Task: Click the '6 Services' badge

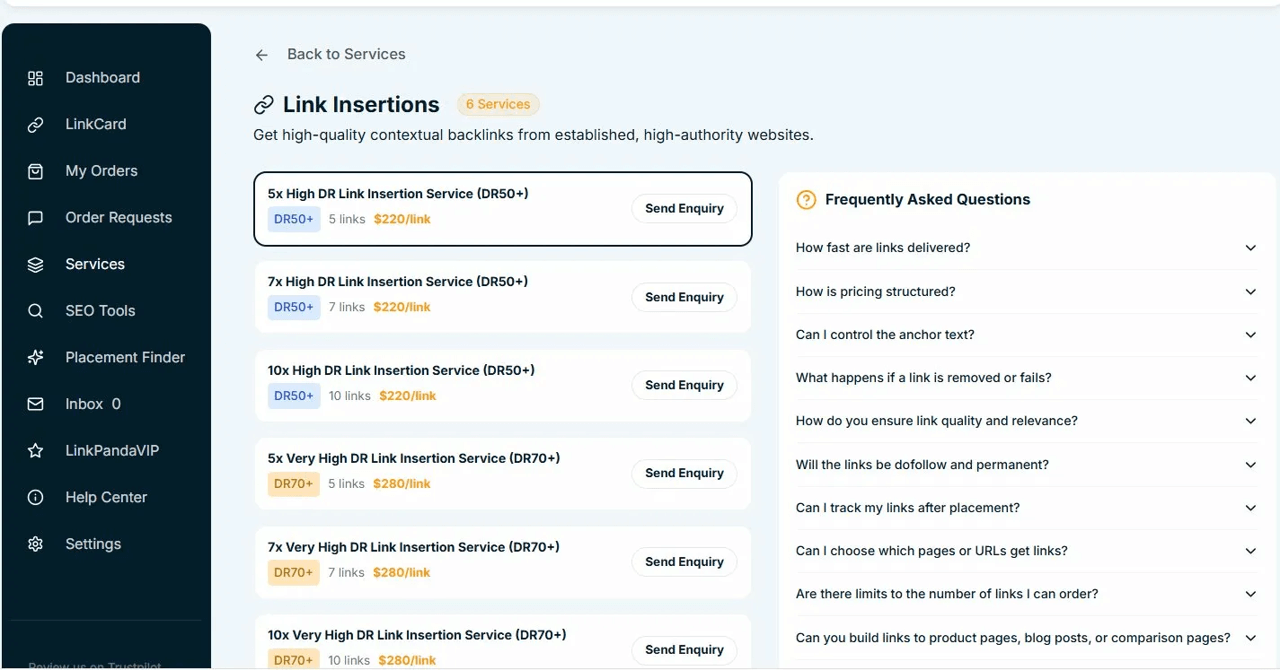Action: click(x=498, y=104)
